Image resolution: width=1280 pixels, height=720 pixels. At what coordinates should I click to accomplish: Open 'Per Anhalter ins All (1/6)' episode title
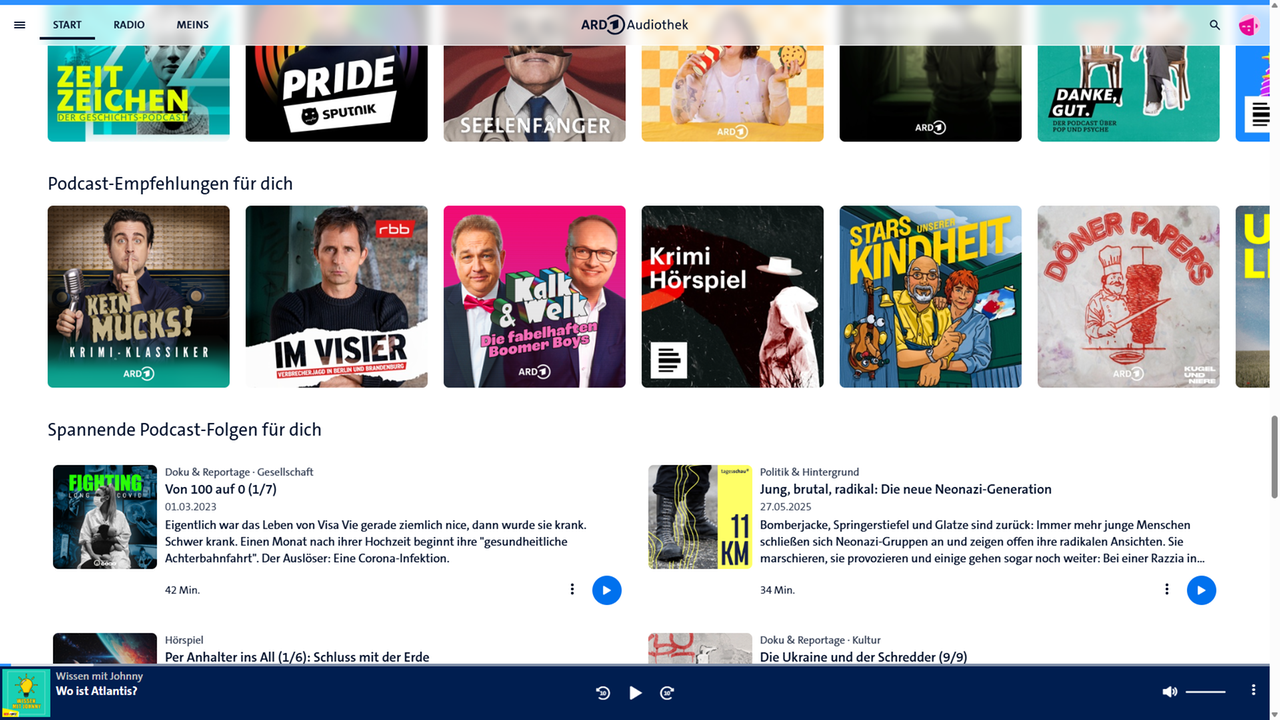297,657
